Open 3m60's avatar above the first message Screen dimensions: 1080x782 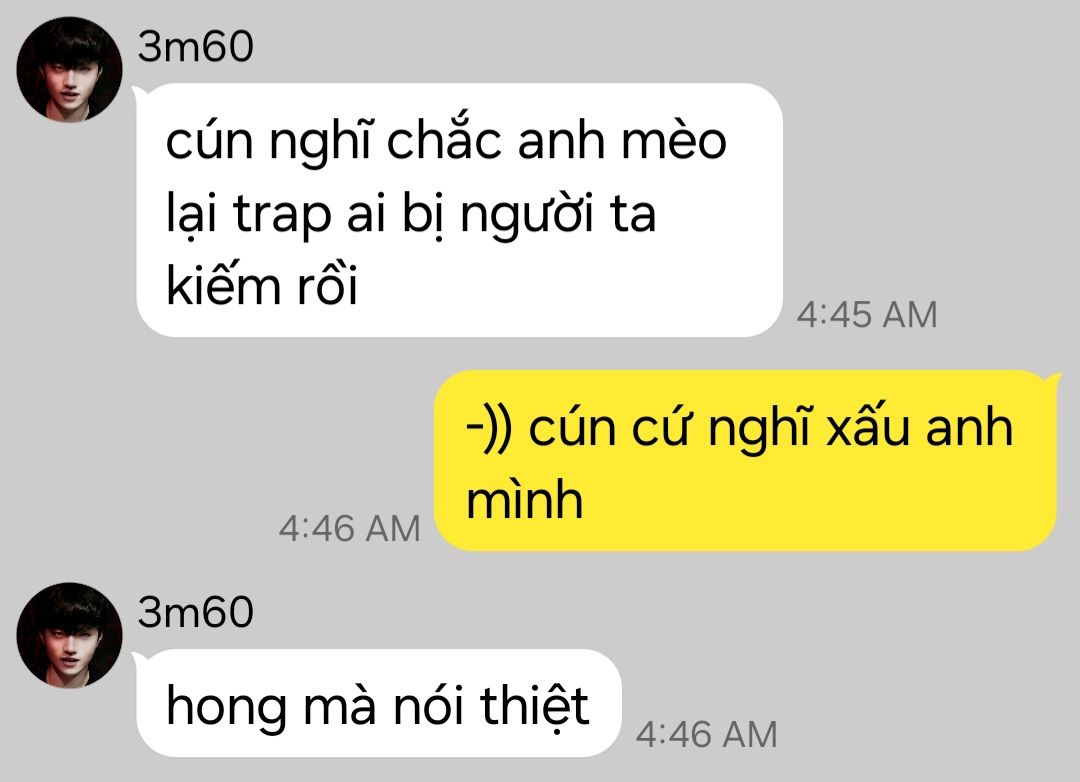point(69,70)
